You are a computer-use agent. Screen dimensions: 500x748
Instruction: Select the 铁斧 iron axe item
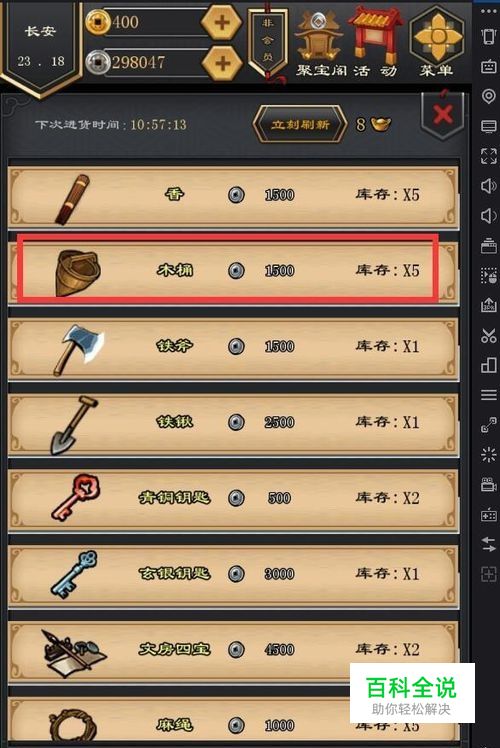(x=233, y=347)
